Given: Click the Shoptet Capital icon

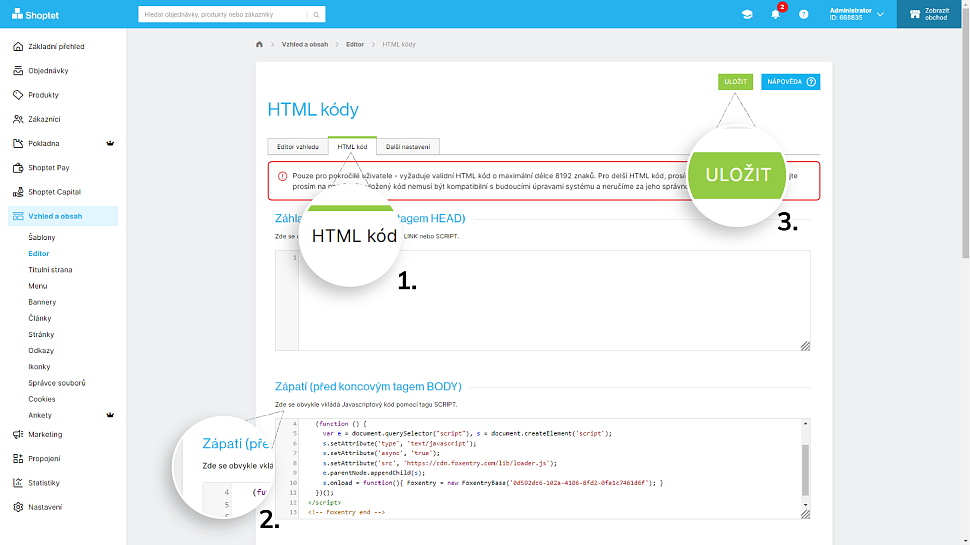Looking at the screenshot, I should pyautogui.click(x=18, y=192).
